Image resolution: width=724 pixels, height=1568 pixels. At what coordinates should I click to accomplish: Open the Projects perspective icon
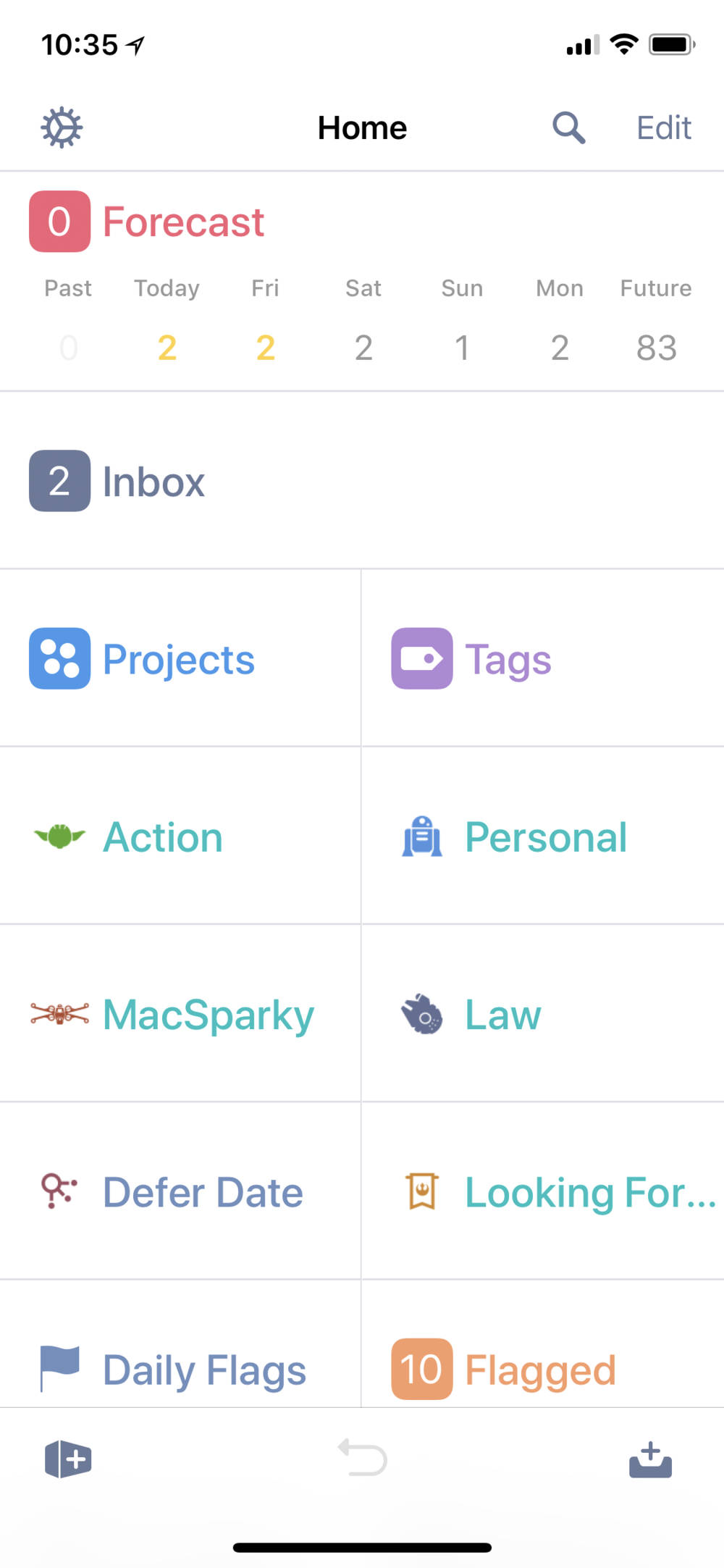[60, 658]
